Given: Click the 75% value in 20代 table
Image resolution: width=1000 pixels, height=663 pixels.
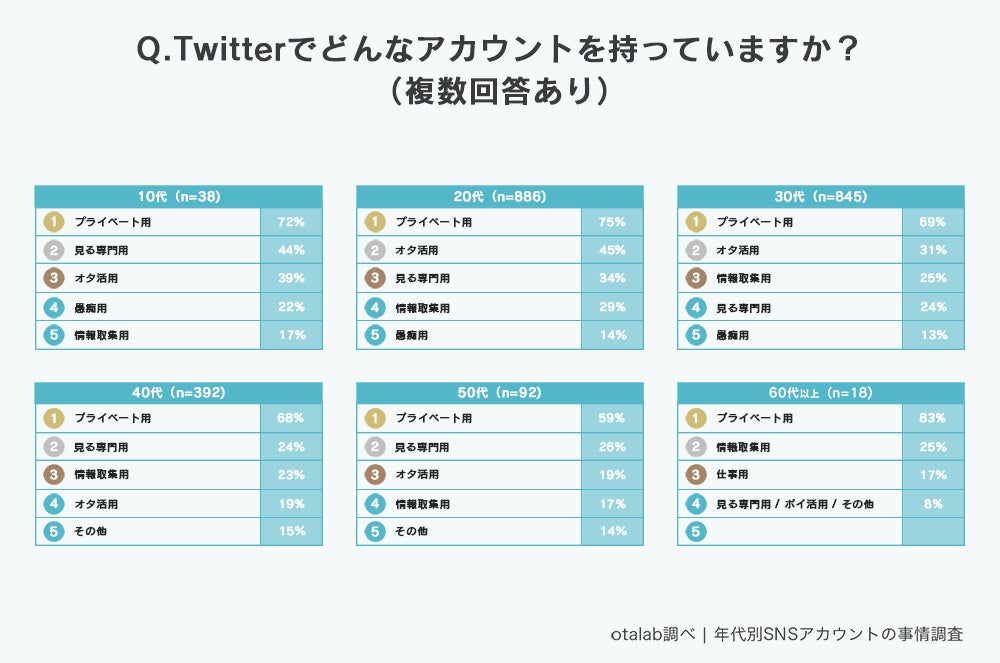Looking at the screenshot, I should point(612,222).
